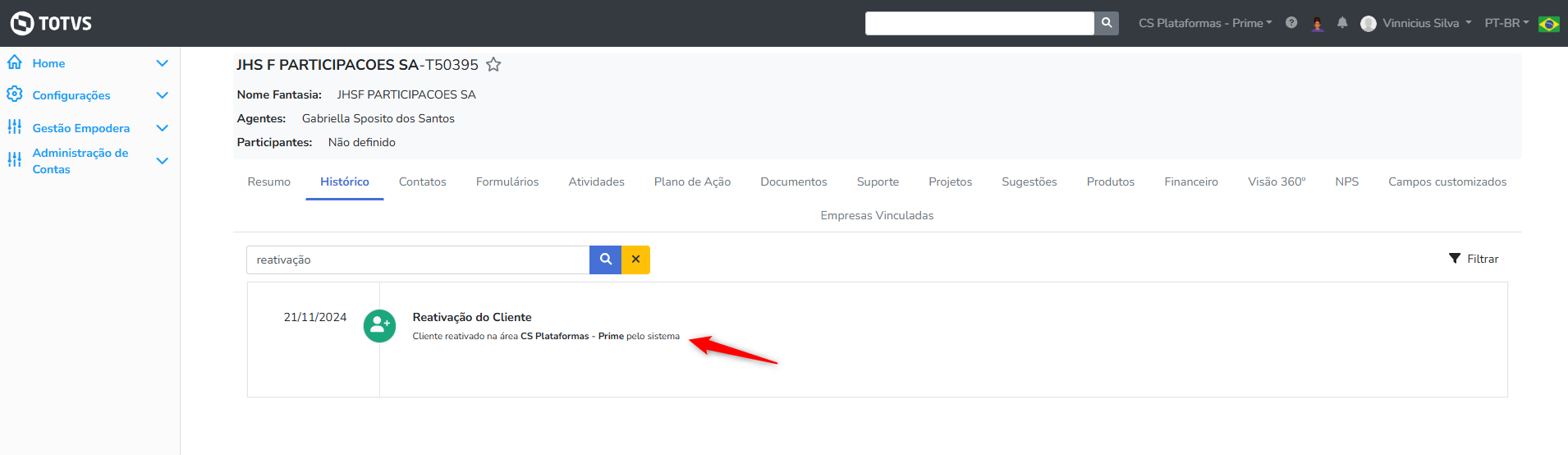Focus the top global search field
Image resolution: width=1568 pixels, height=455 pixels.
(x=979, y=23)
